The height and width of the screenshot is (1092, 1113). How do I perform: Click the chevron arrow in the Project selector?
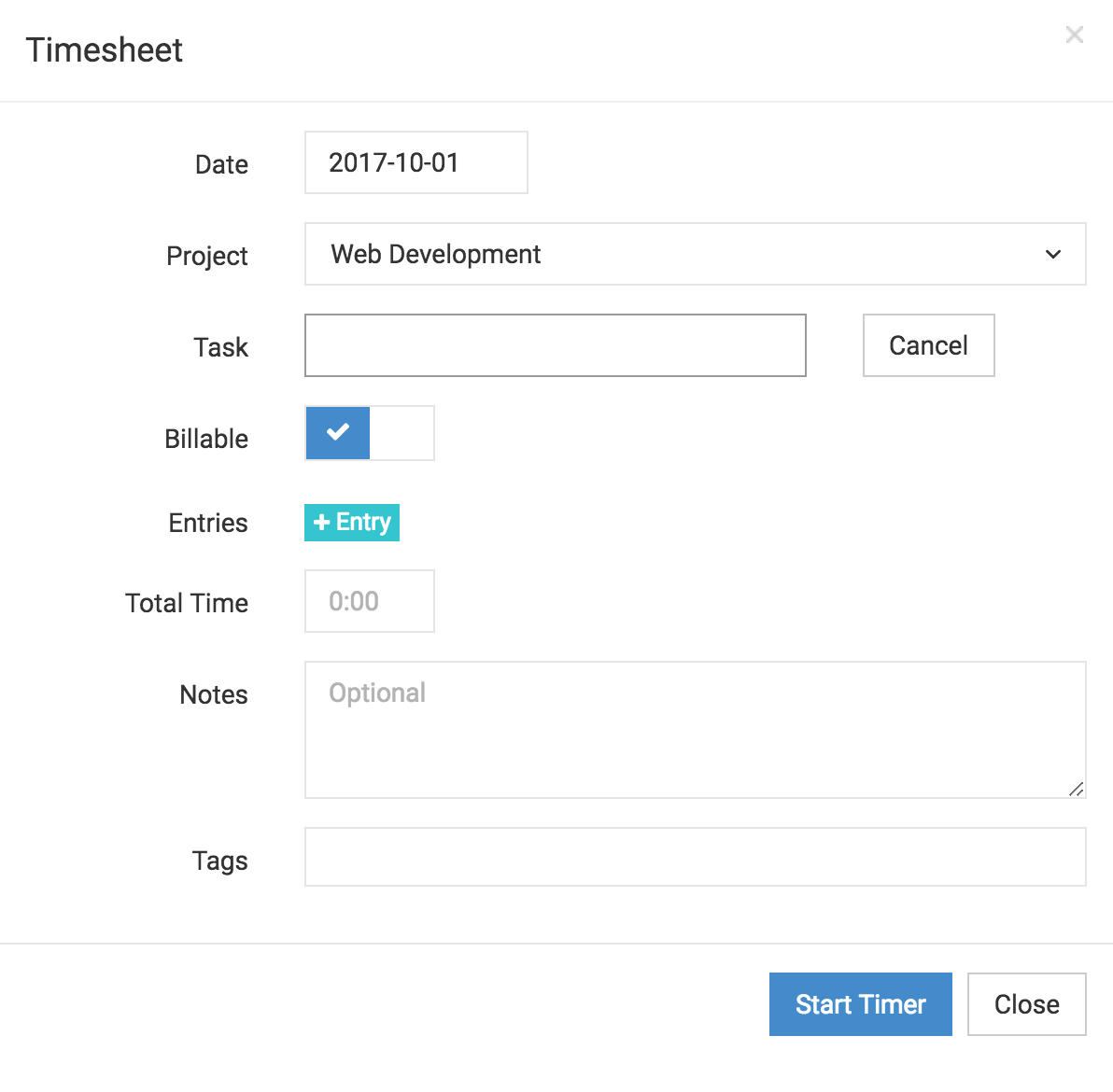pos(1052,254)
